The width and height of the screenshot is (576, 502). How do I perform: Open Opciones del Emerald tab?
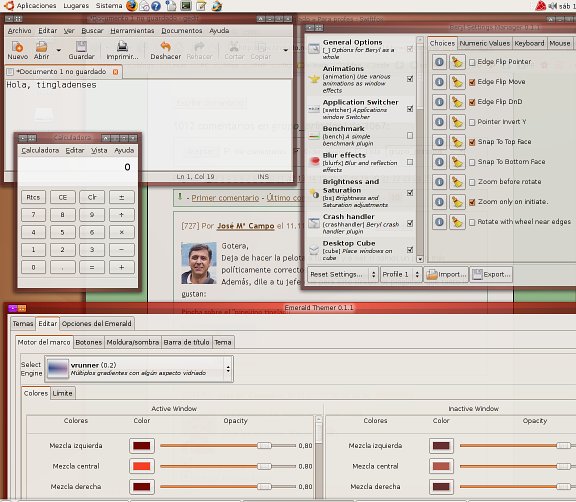[x=96, y=324]
